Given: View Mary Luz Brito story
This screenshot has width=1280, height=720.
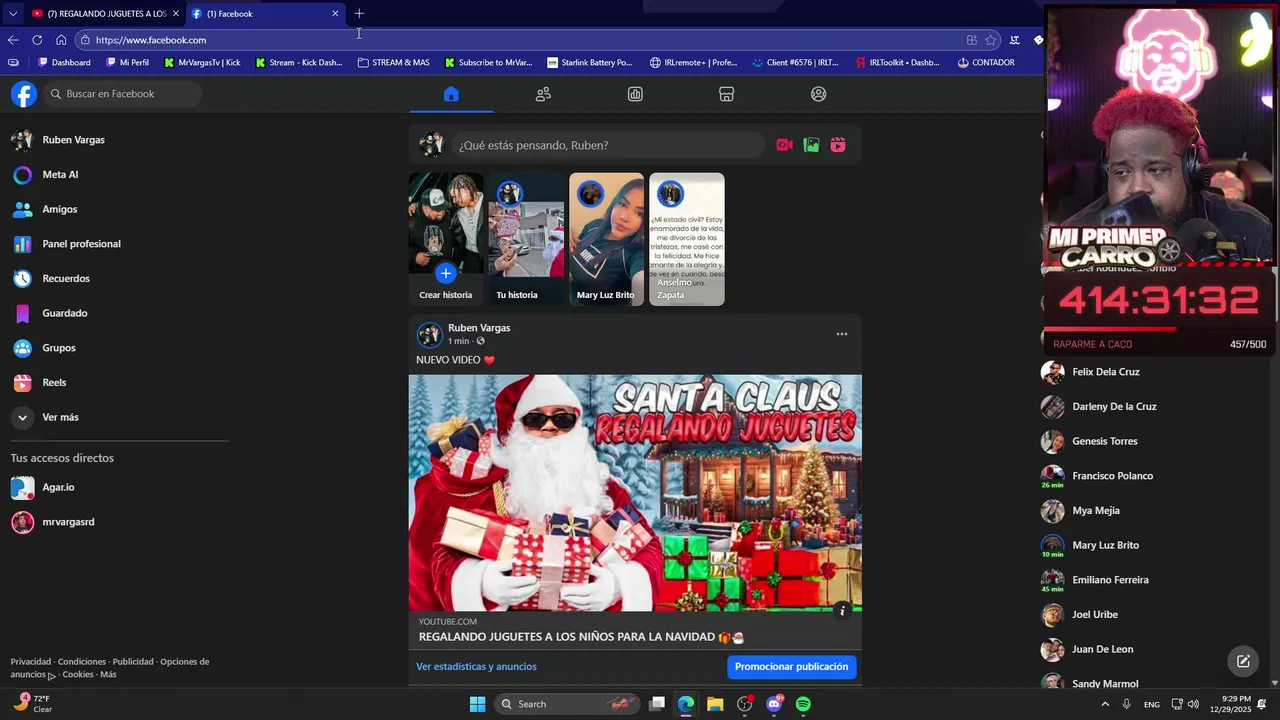Looking at the screenshot, I should pos(606,239).
